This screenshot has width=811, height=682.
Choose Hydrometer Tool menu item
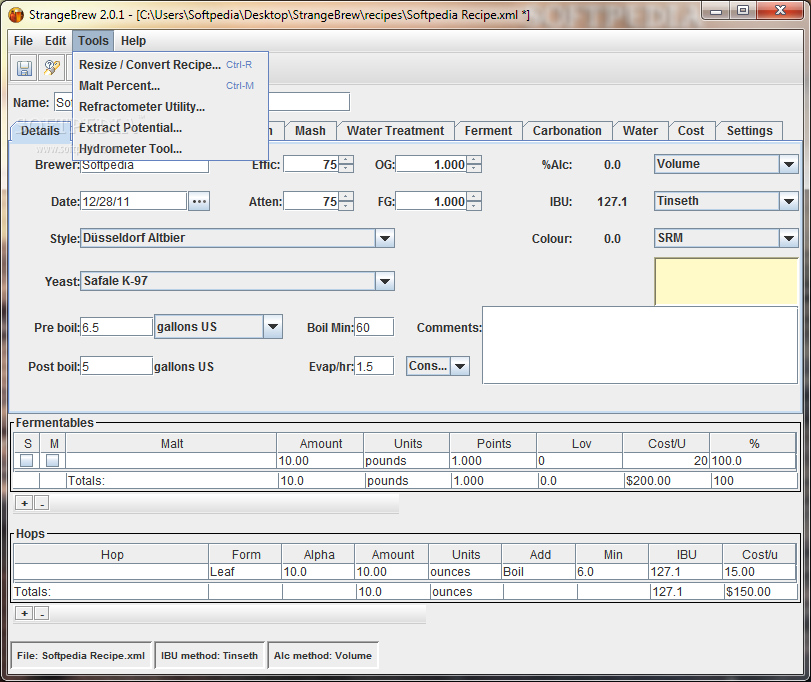point(171,149)
